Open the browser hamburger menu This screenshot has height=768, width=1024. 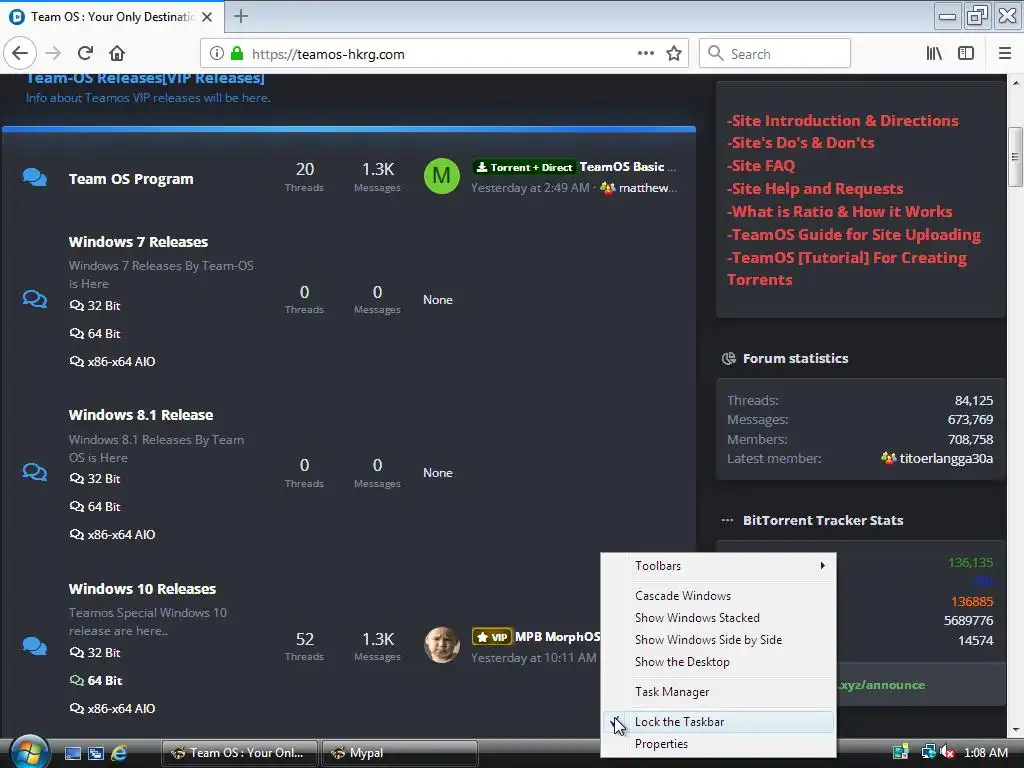click(x=1005, y=54)
